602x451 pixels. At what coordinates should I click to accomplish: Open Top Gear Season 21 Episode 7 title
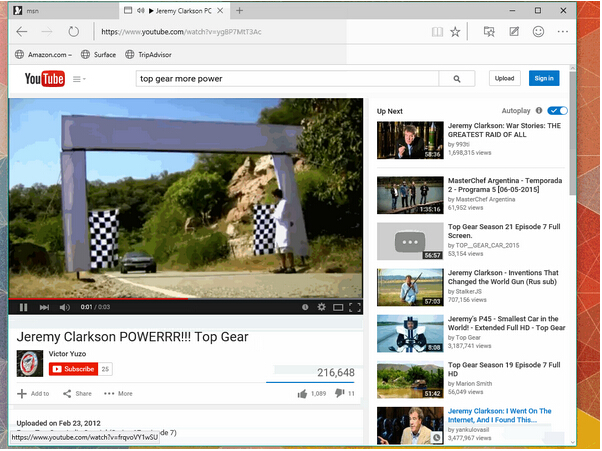504,231
